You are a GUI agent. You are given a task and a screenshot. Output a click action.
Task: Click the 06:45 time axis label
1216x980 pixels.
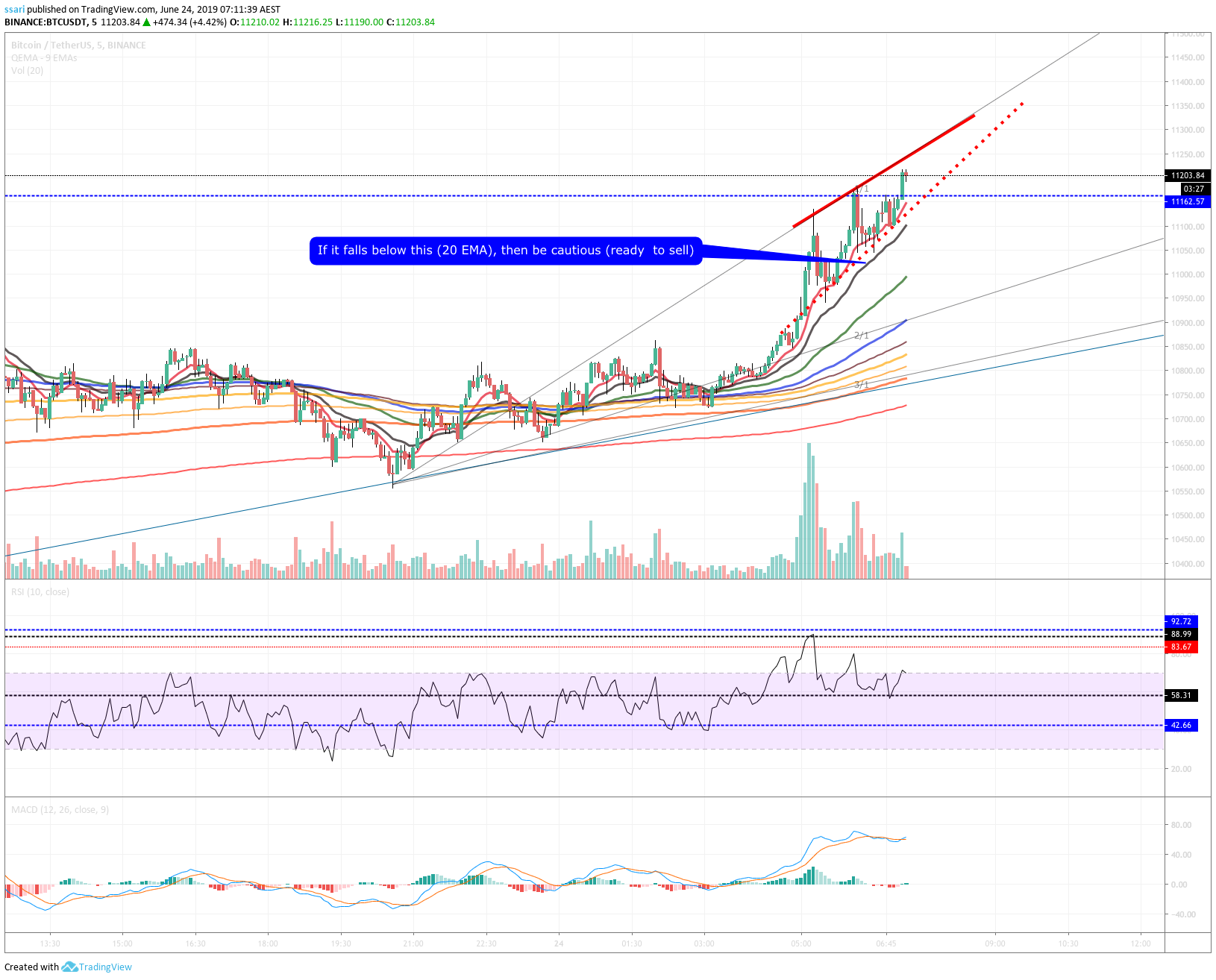[x=886, y=943]
